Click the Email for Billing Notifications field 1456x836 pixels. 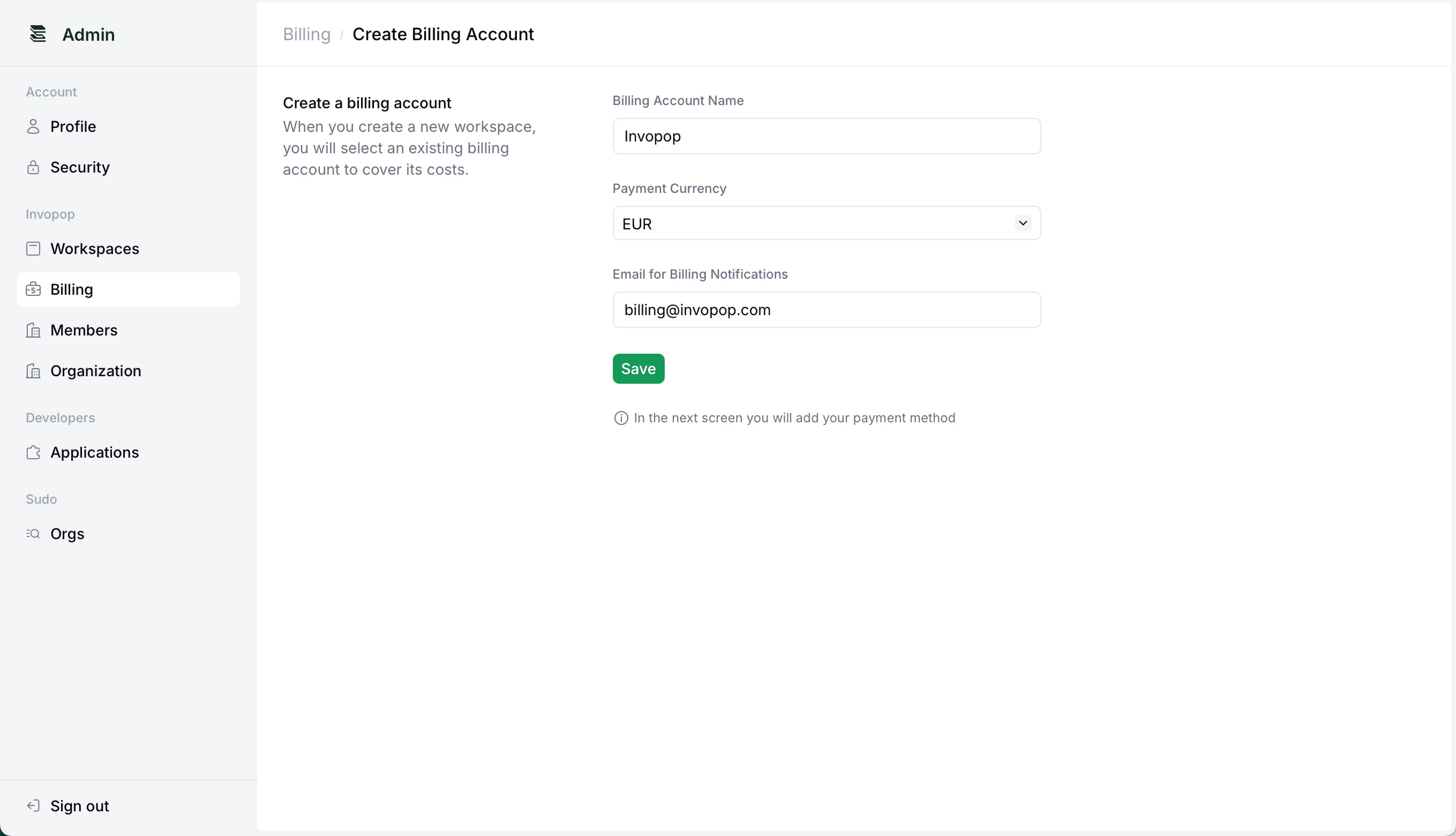pyautogui.click(x=827, y=310)
